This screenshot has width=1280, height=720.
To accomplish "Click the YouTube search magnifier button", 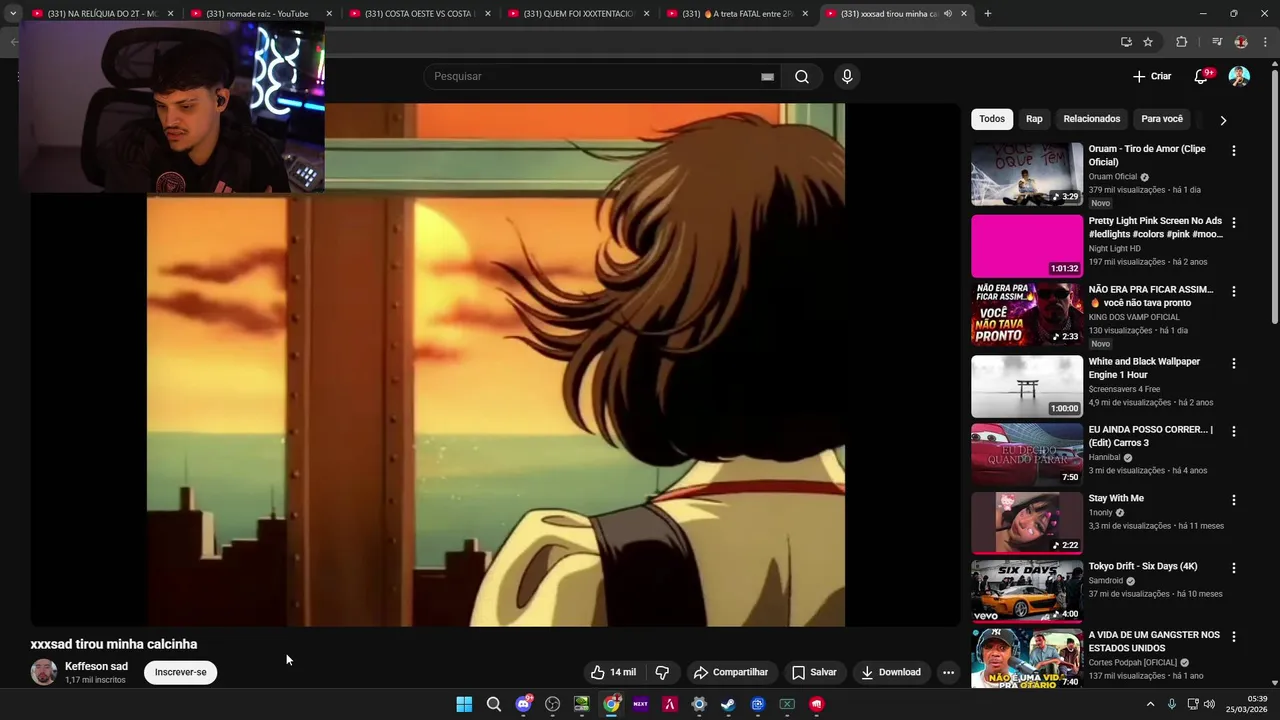I will coord(802,77).
